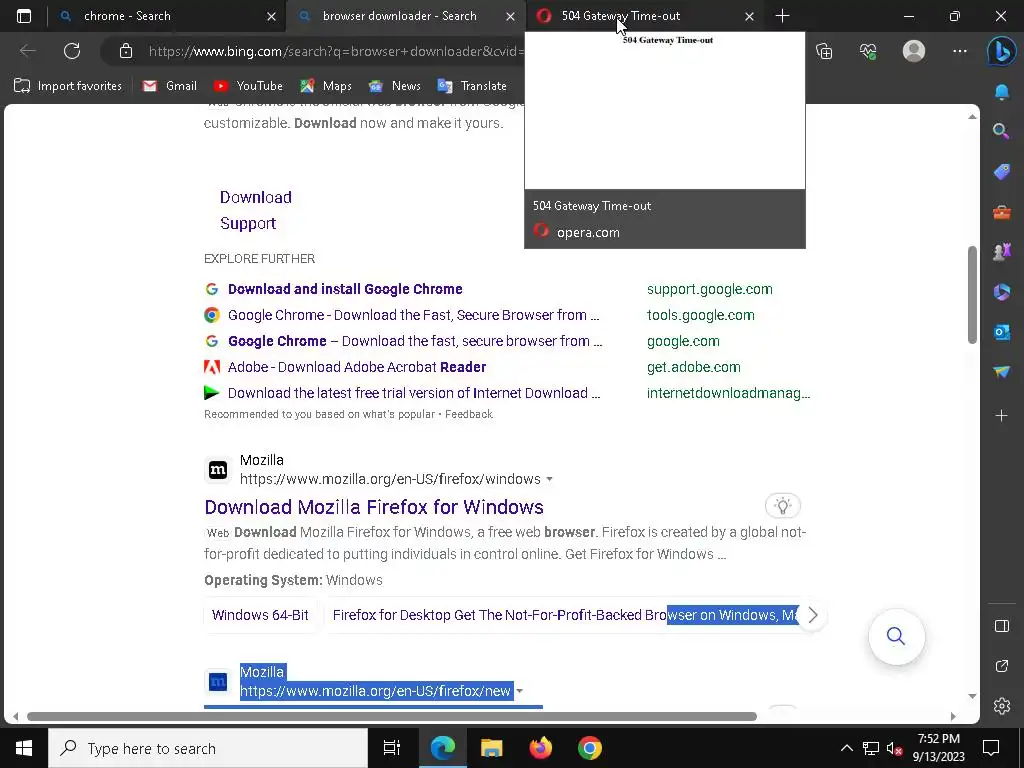Click the vertical scrollbar thumb
This screenshot has width=1024, height=768.
972,295
